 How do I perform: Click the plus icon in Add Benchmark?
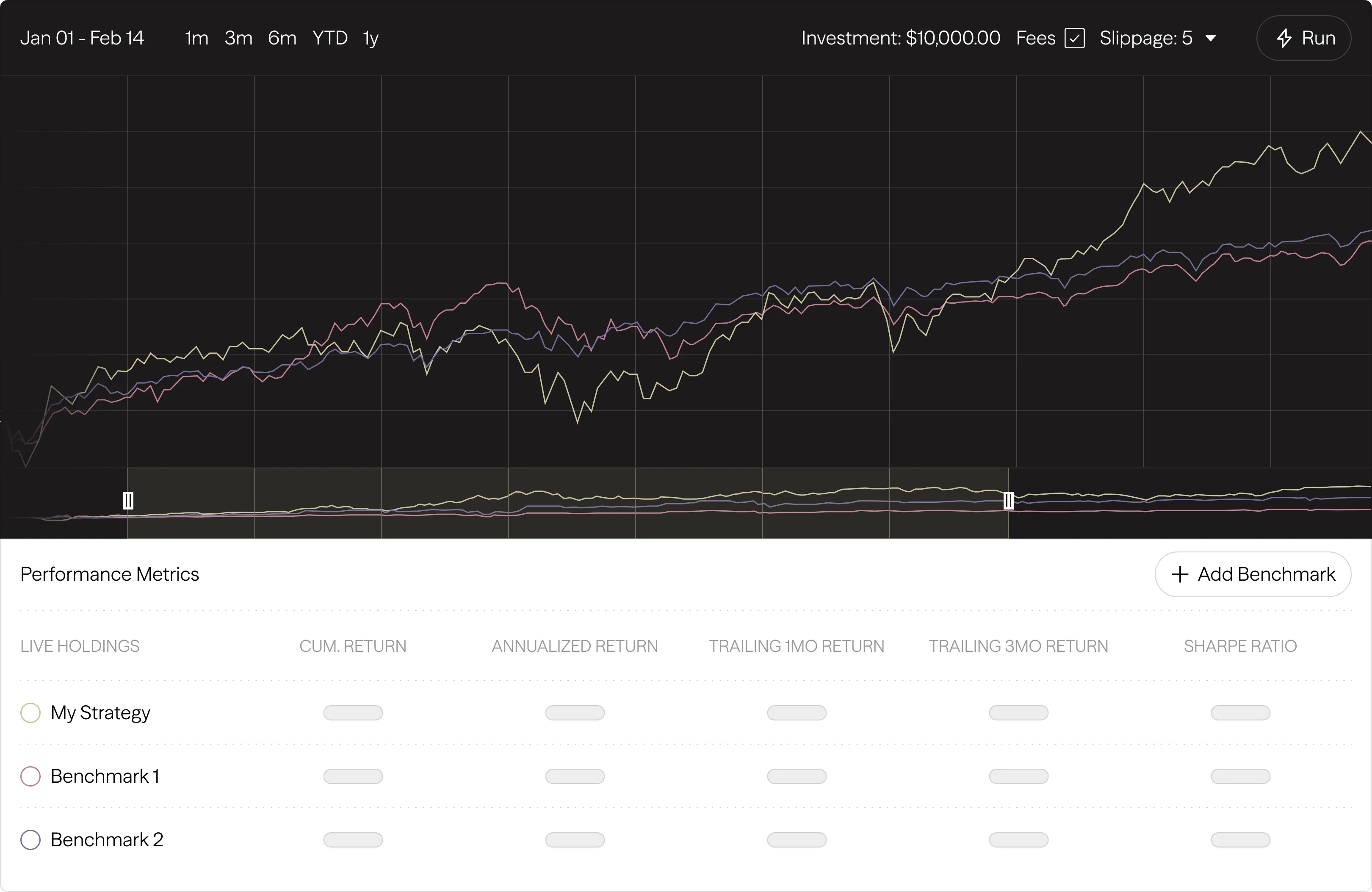1179,574
